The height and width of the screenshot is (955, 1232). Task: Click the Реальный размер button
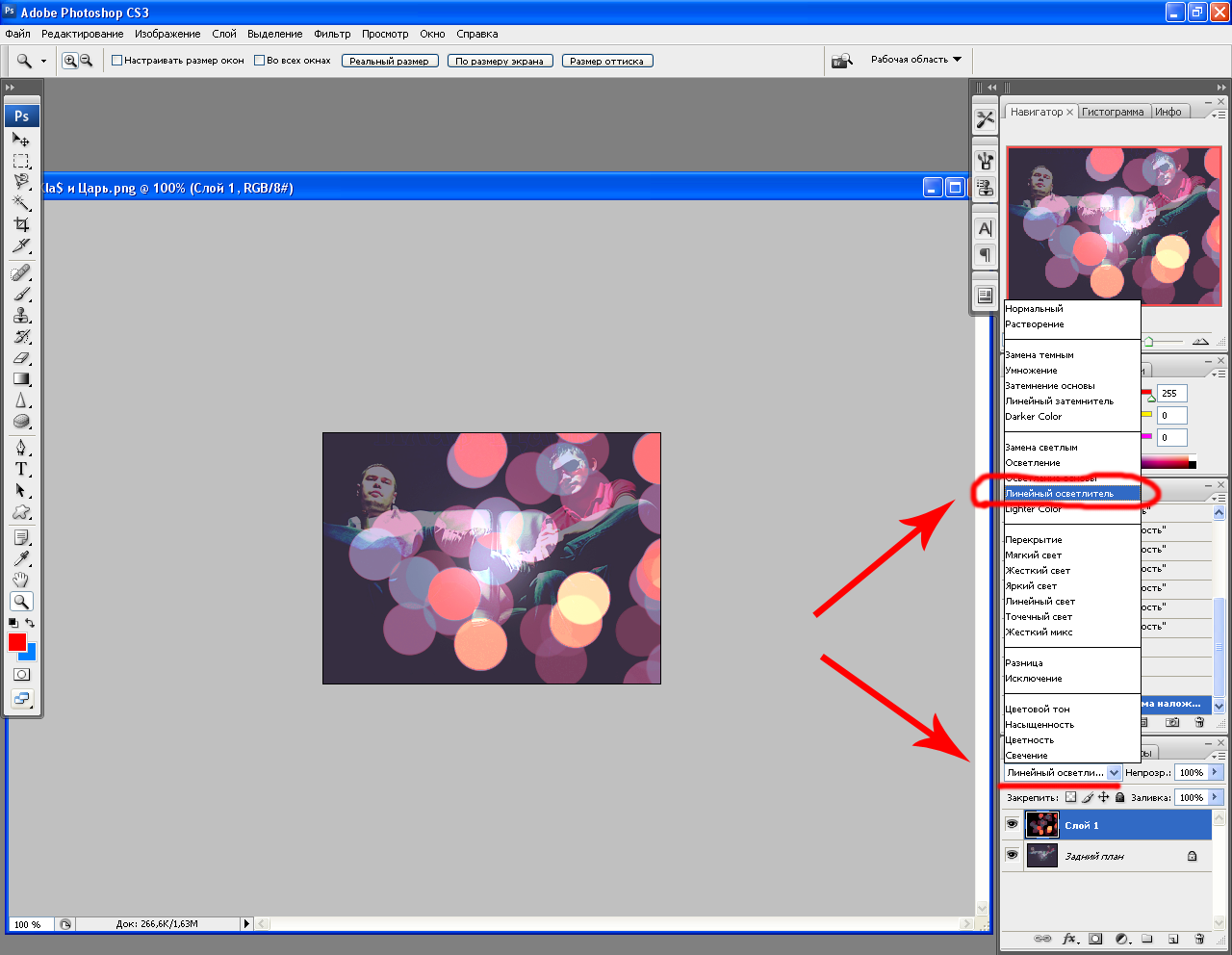click(390, 61)
